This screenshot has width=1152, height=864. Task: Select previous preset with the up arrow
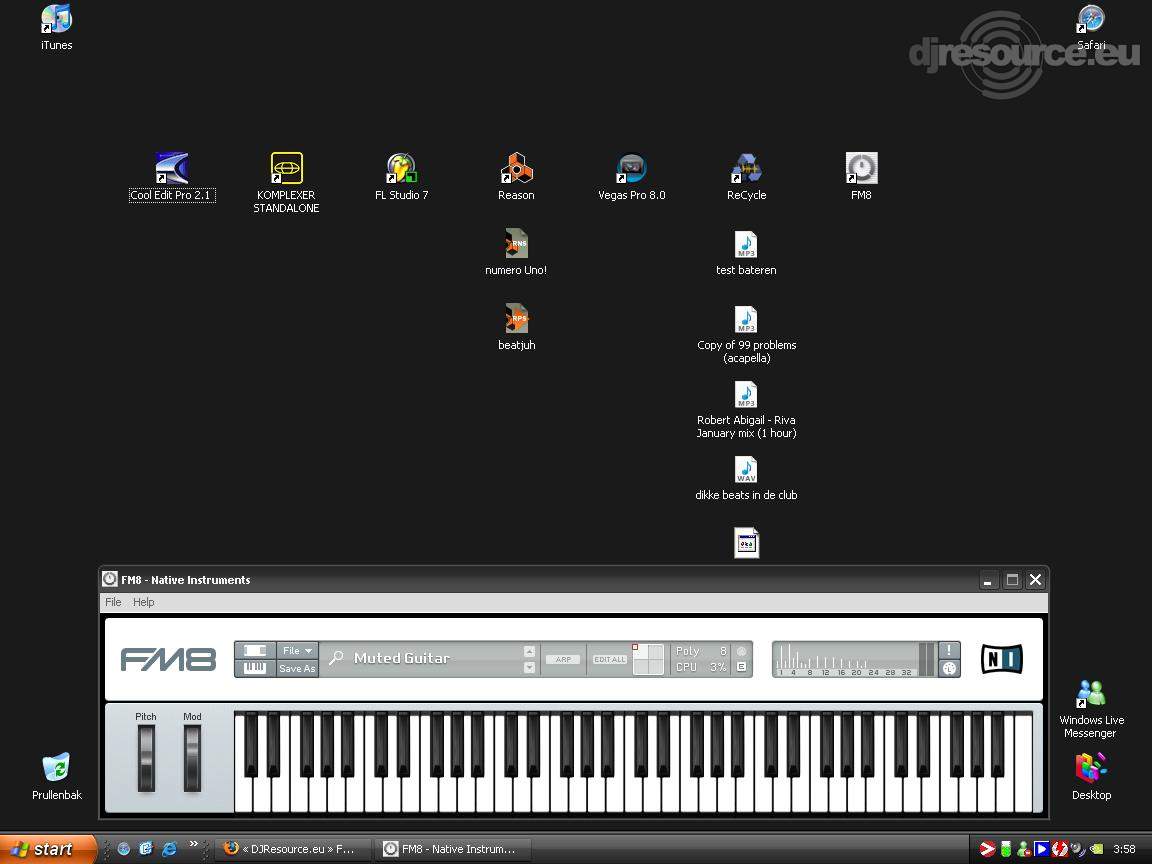pos(530,652)
